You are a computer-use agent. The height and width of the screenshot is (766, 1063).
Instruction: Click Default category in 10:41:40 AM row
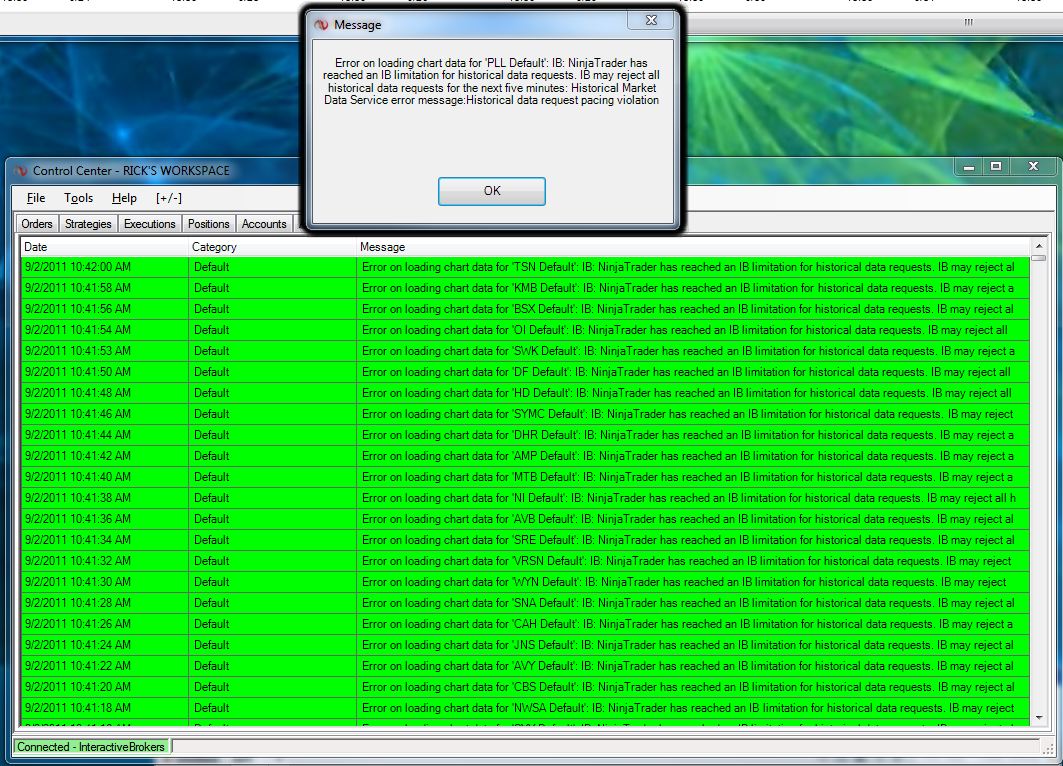(x=212, y=477)
